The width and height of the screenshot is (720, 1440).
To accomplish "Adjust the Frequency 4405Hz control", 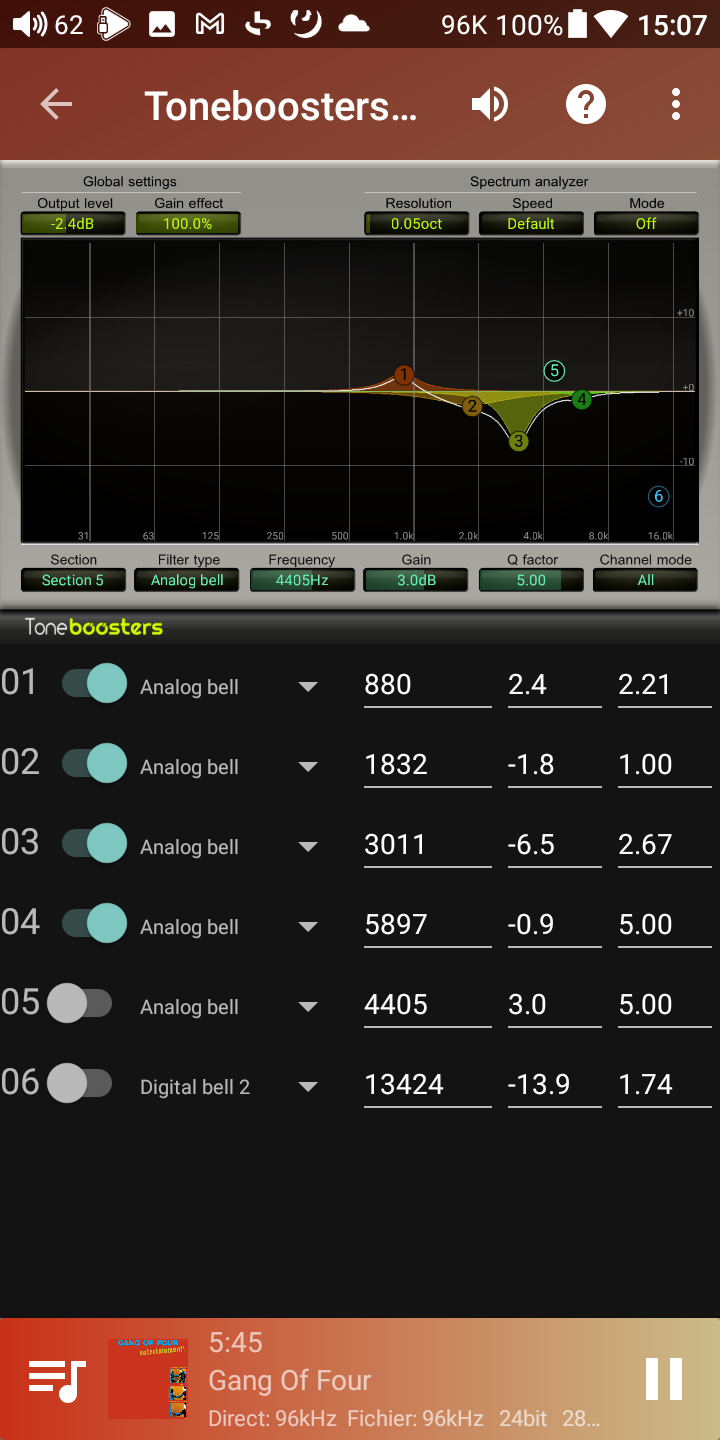I will 302,580.
